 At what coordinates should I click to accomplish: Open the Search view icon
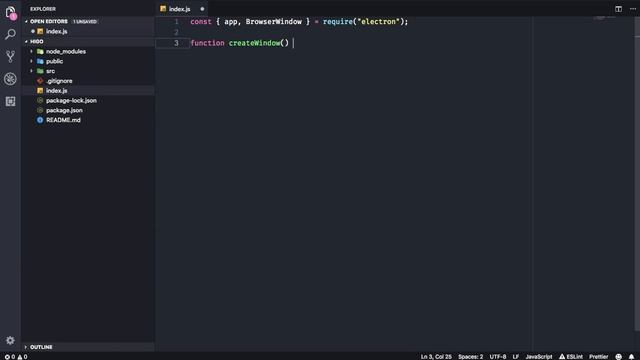tap(11, 34)
